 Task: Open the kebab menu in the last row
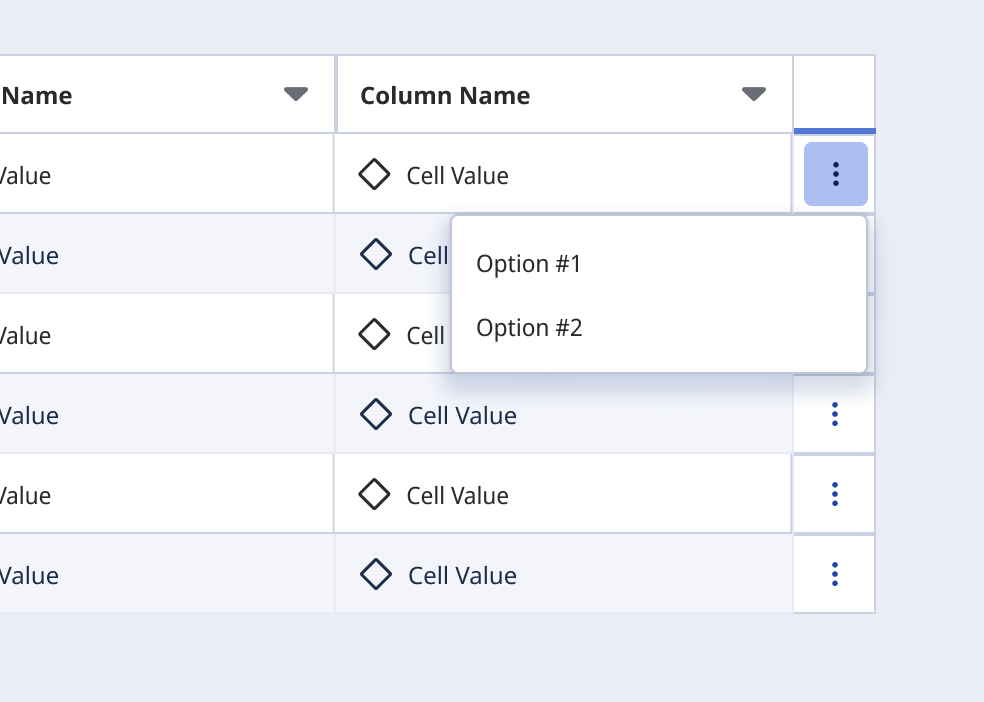pyautogui.click(x=835, y=574)
